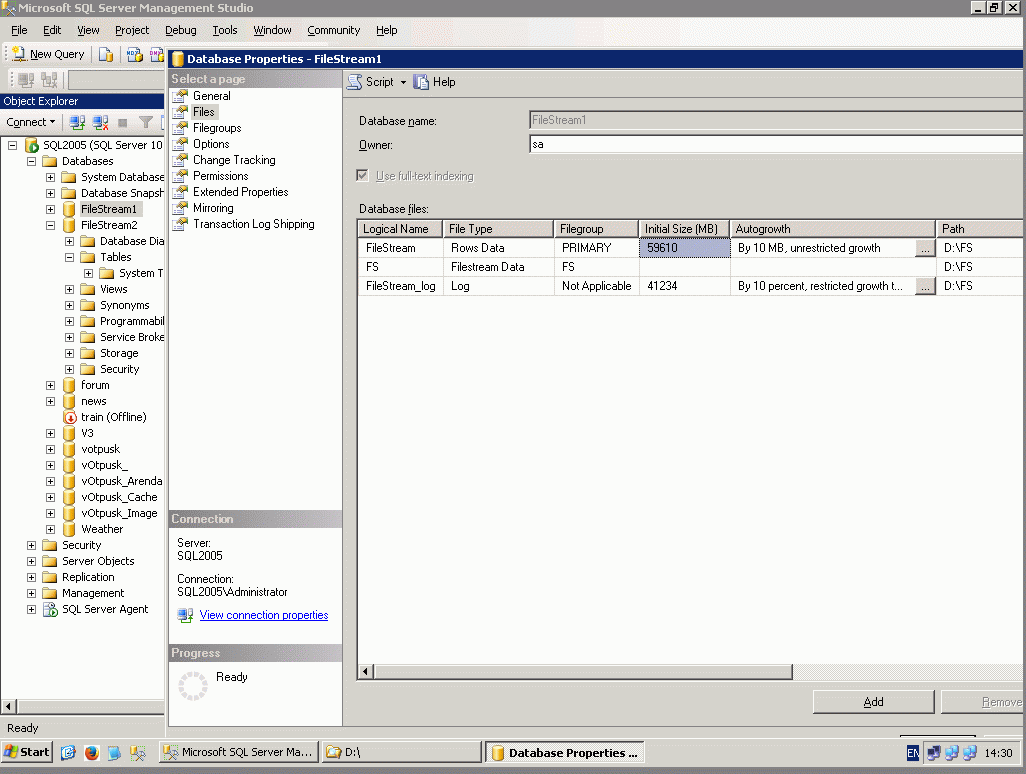Collapse the Tables folder
This screenshot has width=1026, height=774.
(x=69, y=257)
